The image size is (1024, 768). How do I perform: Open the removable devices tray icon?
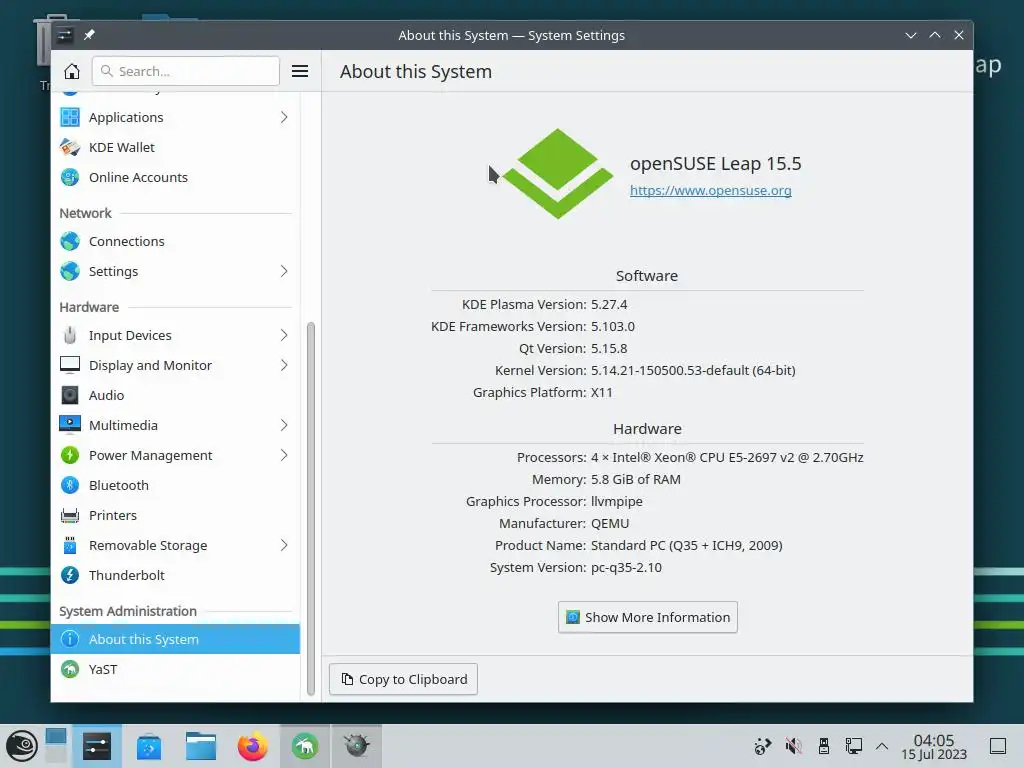[824, 746]
